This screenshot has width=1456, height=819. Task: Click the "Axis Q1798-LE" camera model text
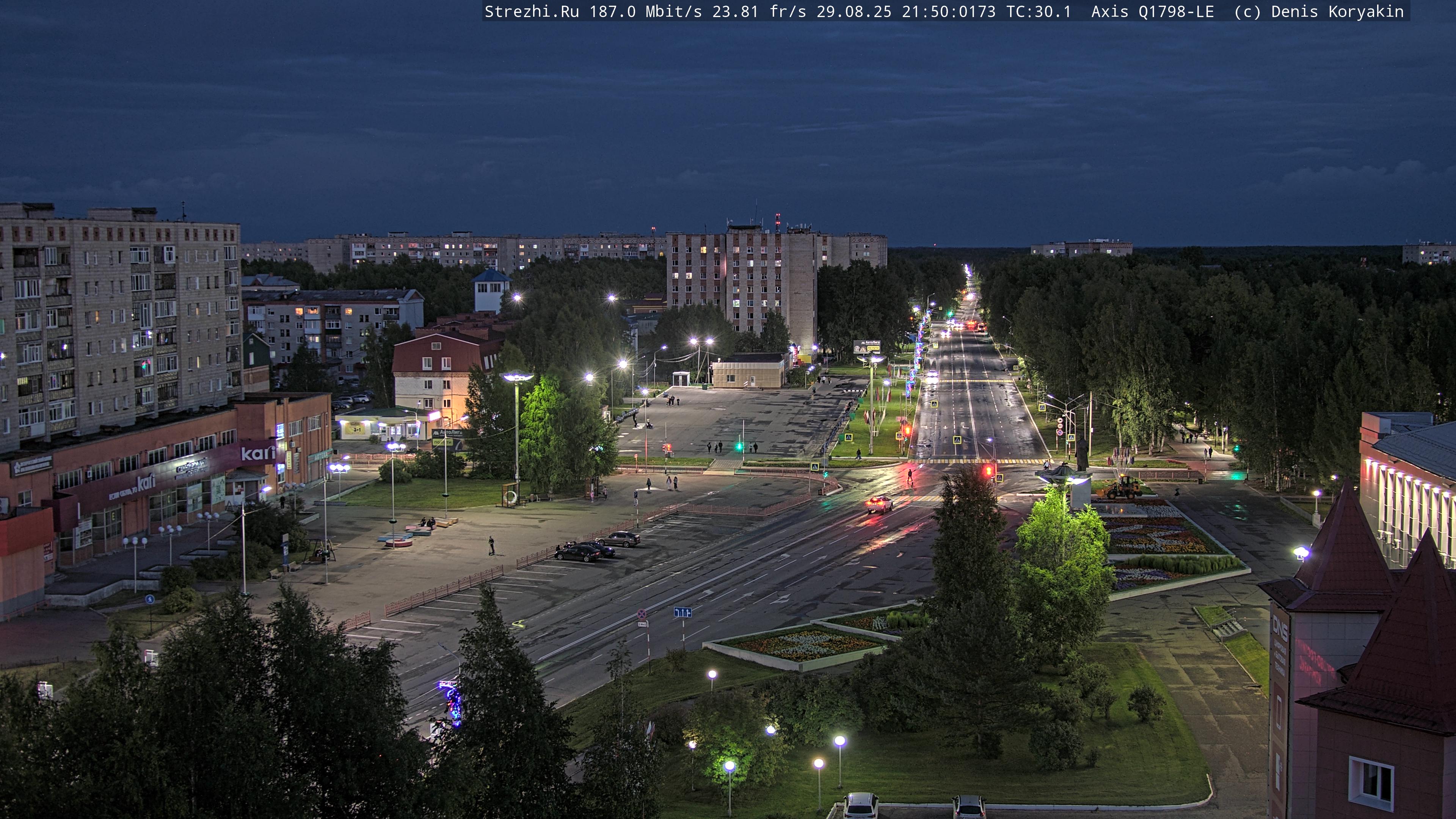(x=1153, y=11)
